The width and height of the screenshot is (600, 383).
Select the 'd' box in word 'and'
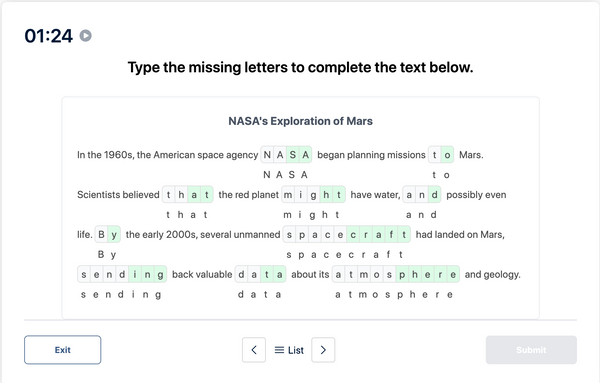(x=434, y=195)
